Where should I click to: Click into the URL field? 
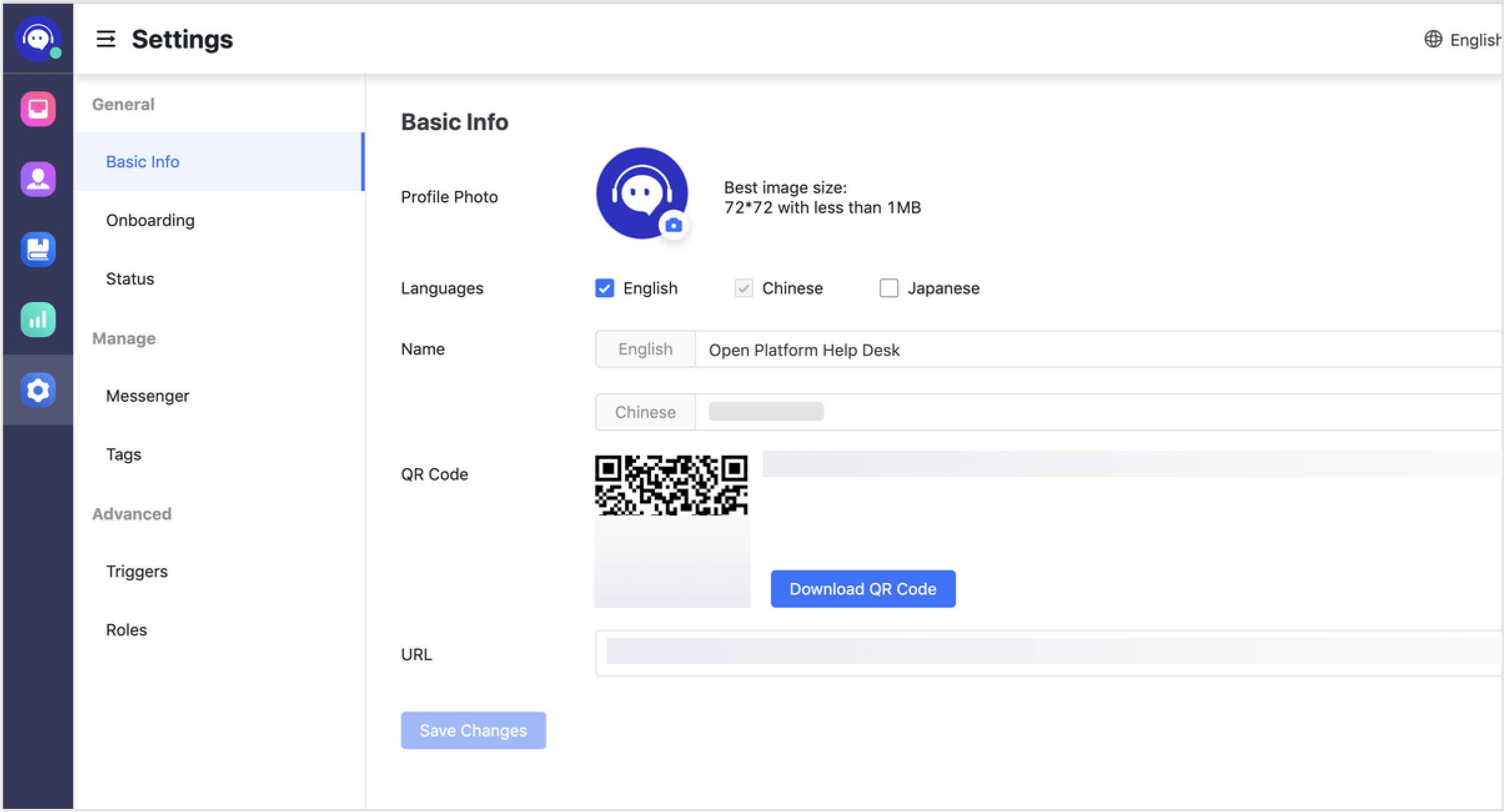coord(1049,653)
